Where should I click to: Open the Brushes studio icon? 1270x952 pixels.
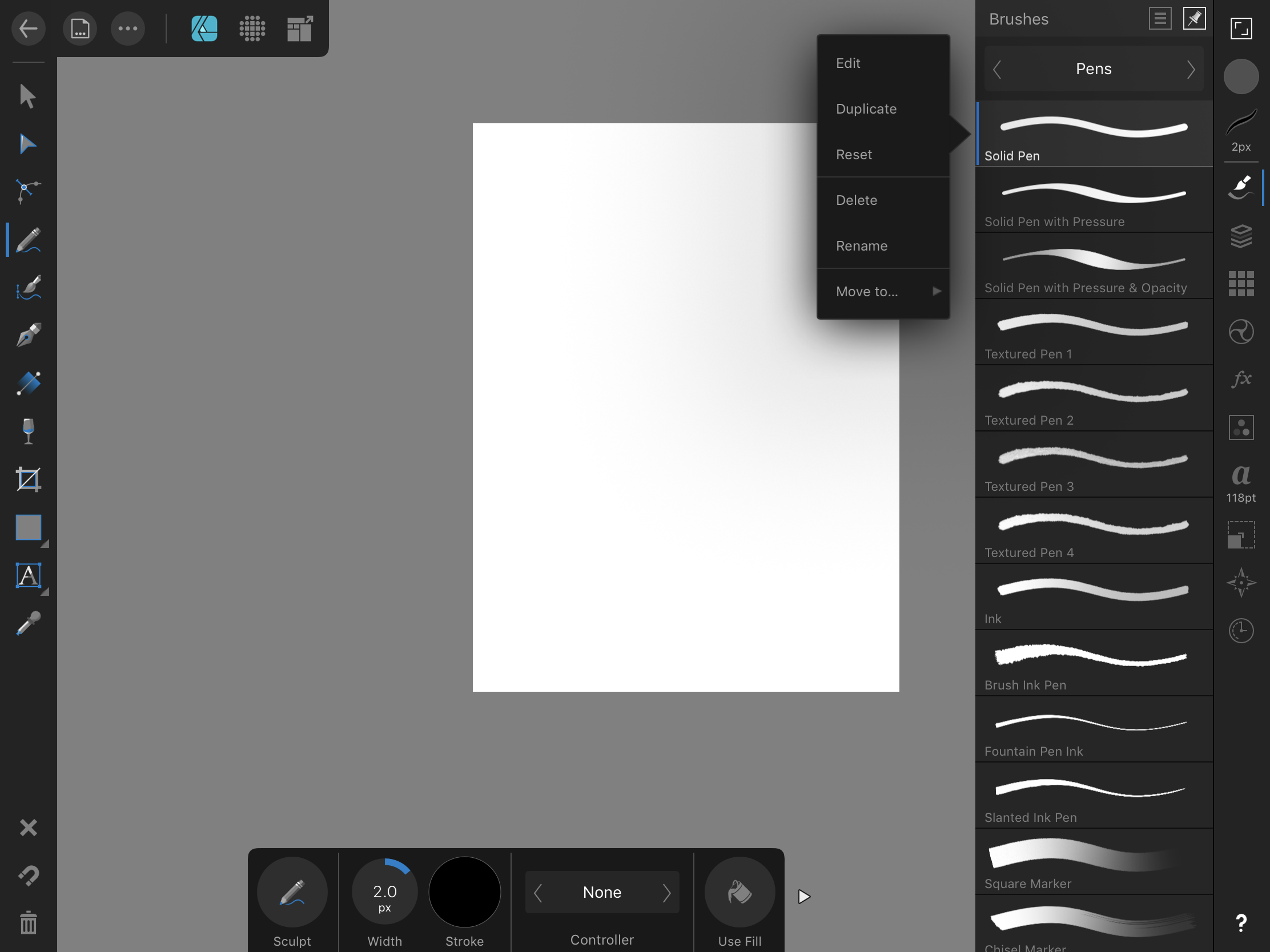(x=1241, y=188)
